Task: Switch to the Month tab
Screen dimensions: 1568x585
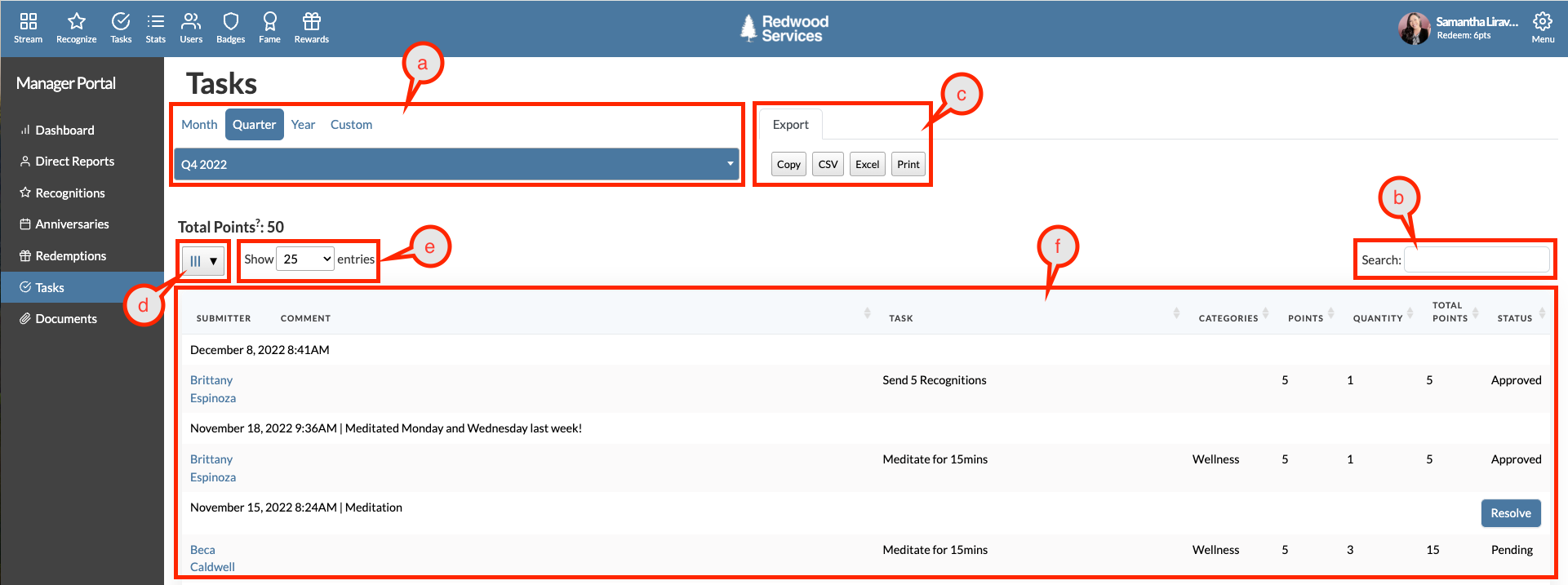Action: [x=199, y=125]
